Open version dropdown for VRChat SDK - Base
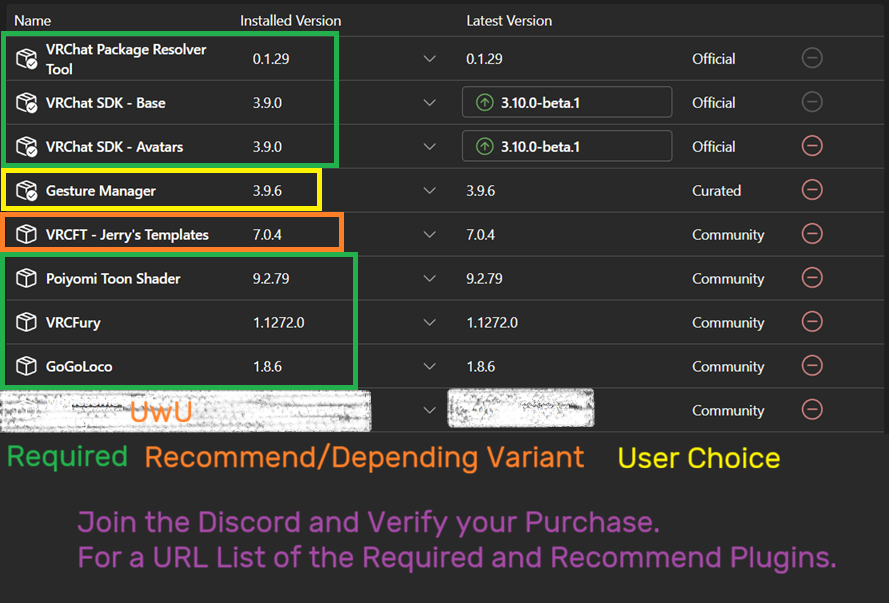Viewport: 889px width, 603px height. 430,103
